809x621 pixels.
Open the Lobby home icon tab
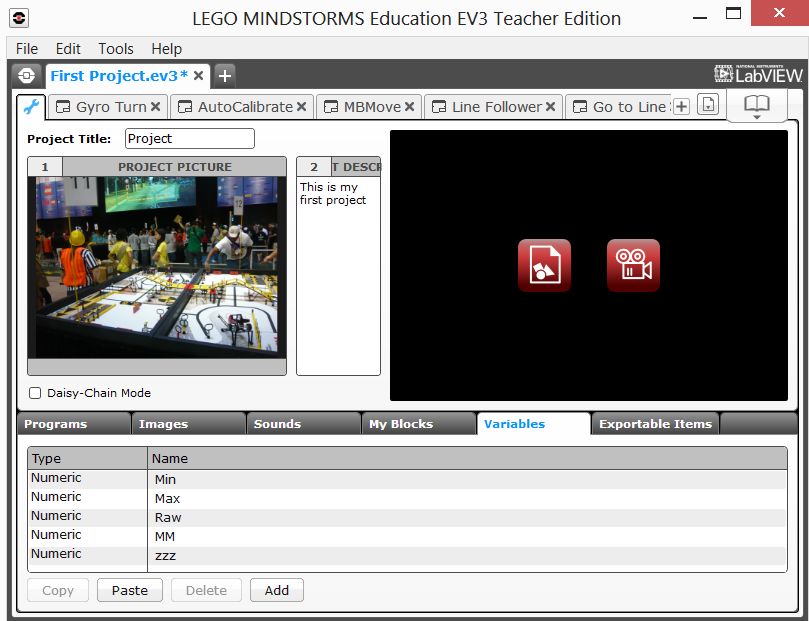point(26,76)
